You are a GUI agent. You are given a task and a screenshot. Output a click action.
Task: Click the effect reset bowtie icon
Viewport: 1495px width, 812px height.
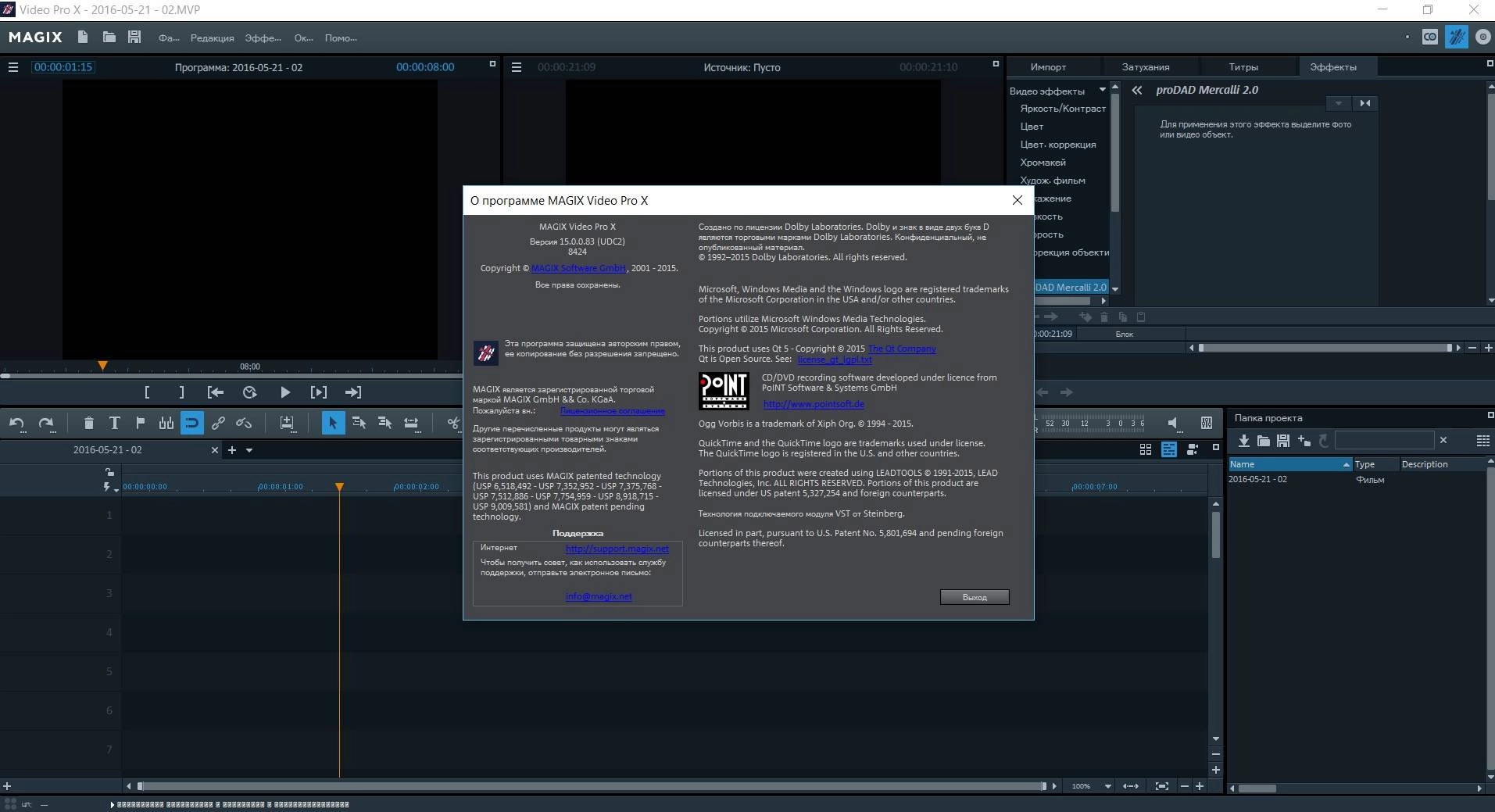coord(1364,103)
